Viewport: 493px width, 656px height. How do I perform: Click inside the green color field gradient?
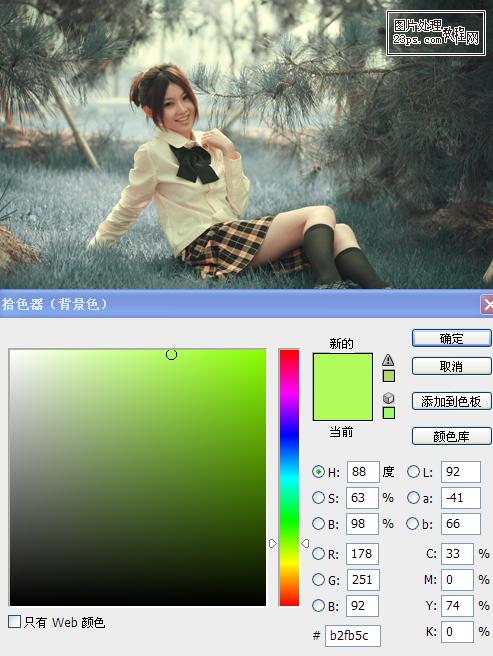point(138,477)
